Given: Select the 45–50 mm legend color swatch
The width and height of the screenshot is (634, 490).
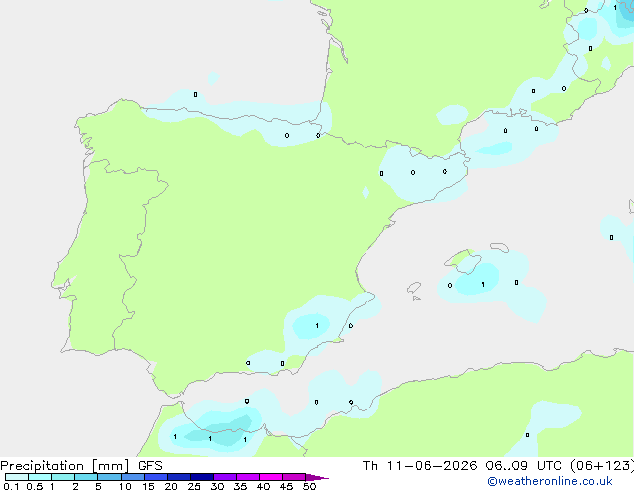Looking at the screenshot, I should tap(294, 477).
